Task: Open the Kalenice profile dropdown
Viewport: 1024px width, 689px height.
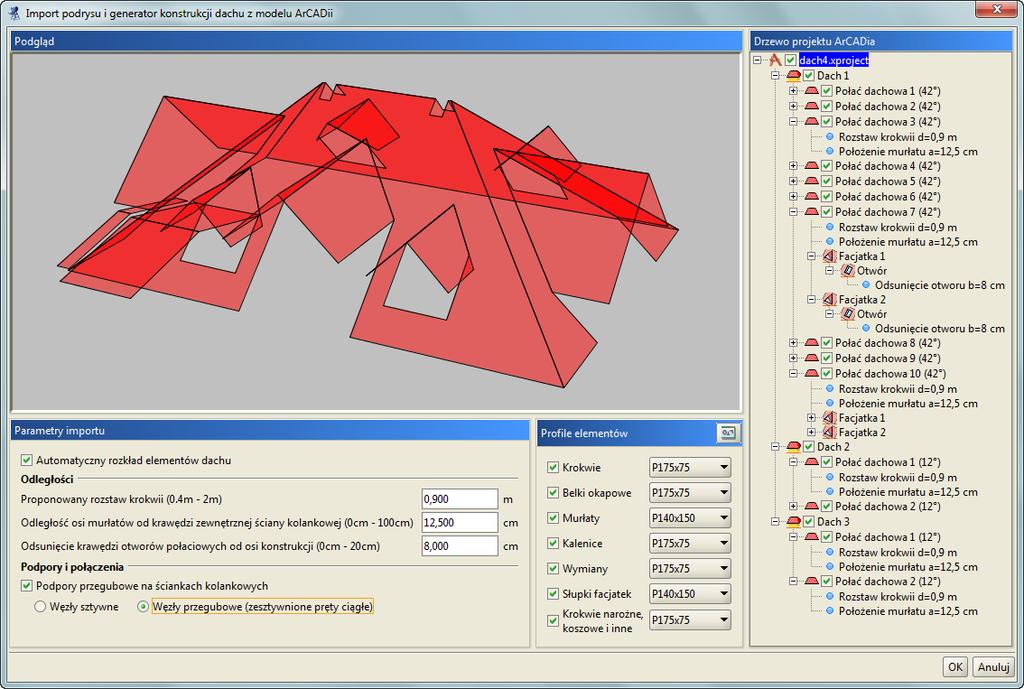Action: point(690,543)
